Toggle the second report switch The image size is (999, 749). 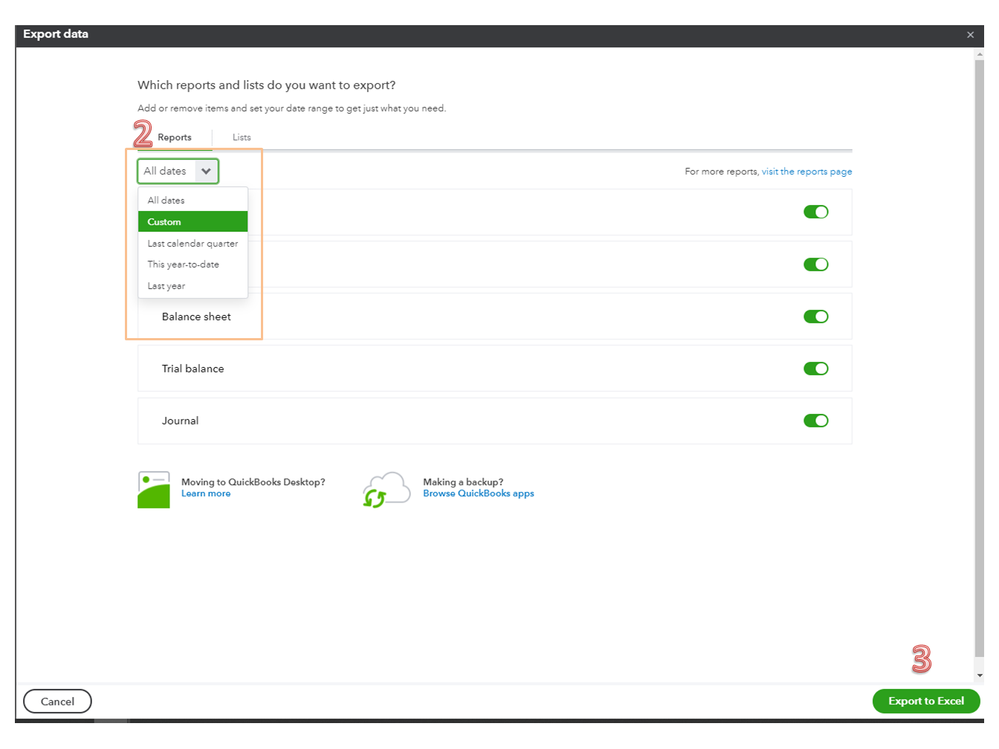click(x=816, y=264)
